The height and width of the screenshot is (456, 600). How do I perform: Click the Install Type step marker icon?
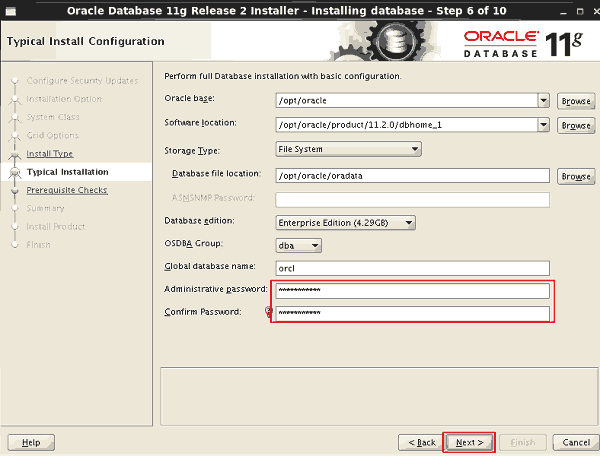[15, 155]
